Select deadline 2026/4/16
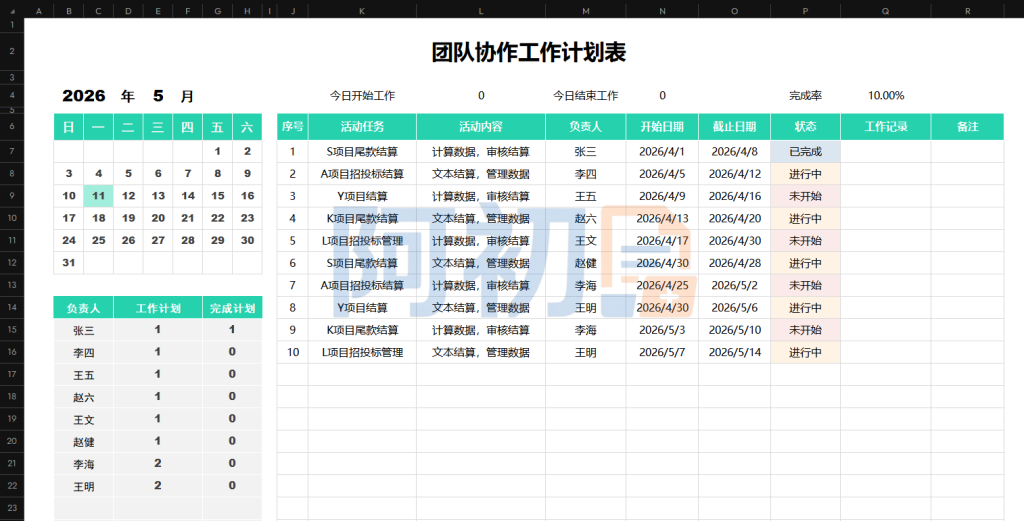Viewport: 1024px width, 521px height. (x=735, y=196)
